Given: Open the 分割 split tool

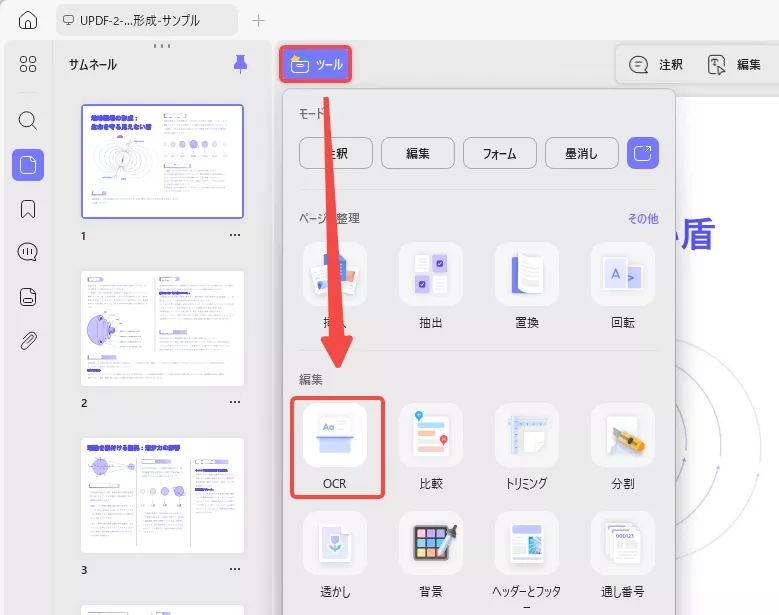Looking at the screenshot, I should coord(623,447).
